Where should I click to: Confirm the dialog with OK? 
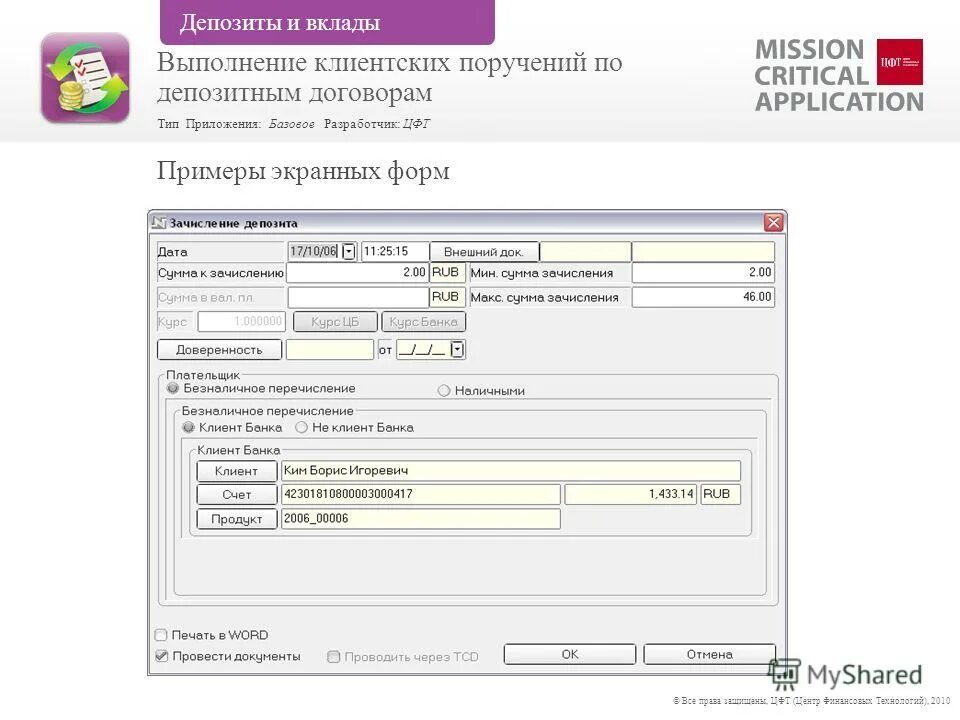[568, 653]
